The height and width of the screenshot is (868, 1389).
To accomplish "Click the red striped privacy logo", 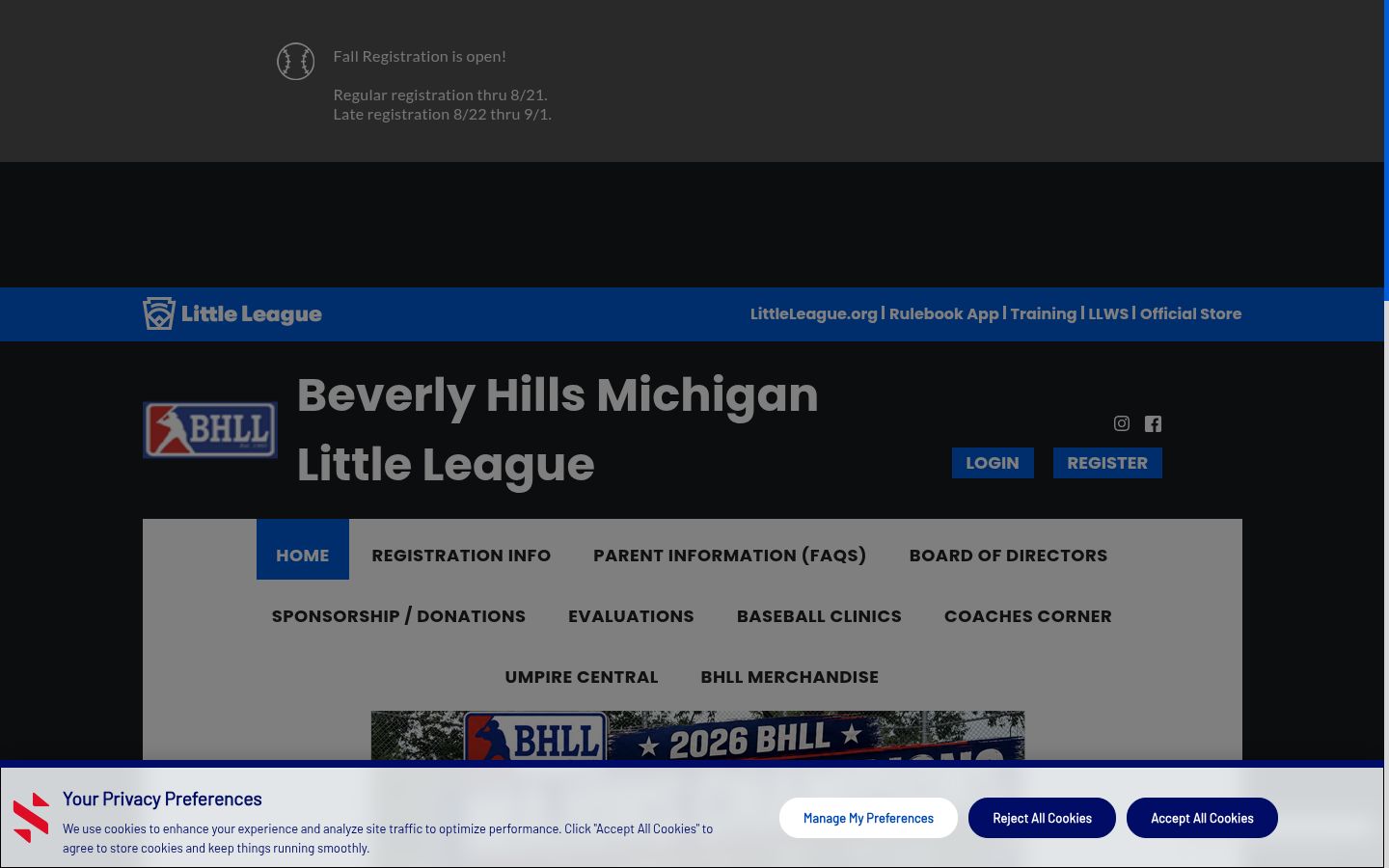I will pos(31,818).
